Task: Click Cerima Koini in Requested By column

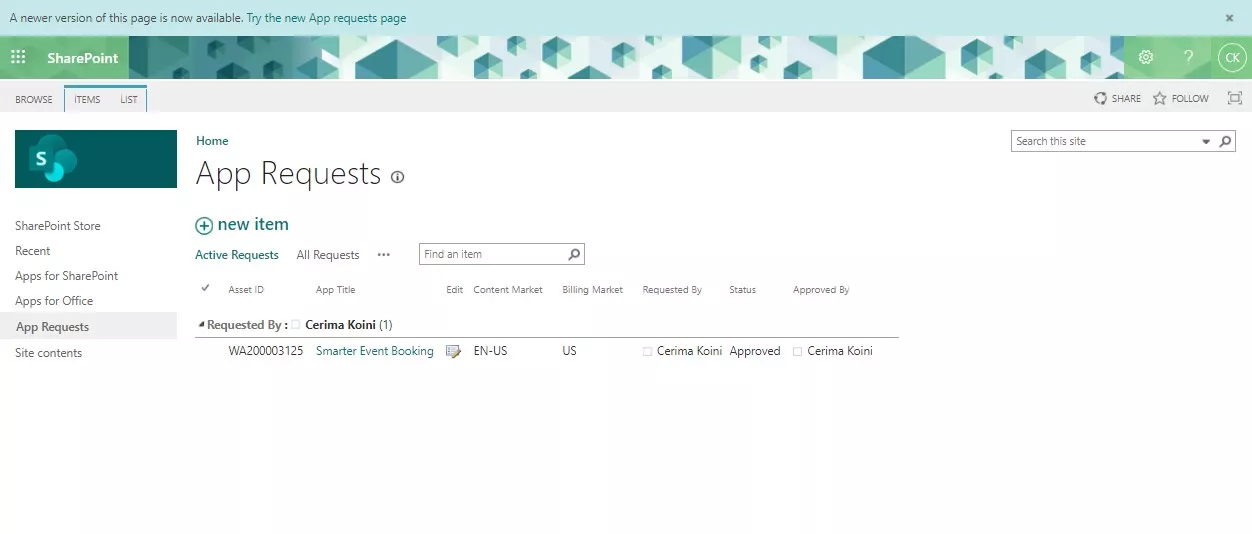Action: click(689, 351)
